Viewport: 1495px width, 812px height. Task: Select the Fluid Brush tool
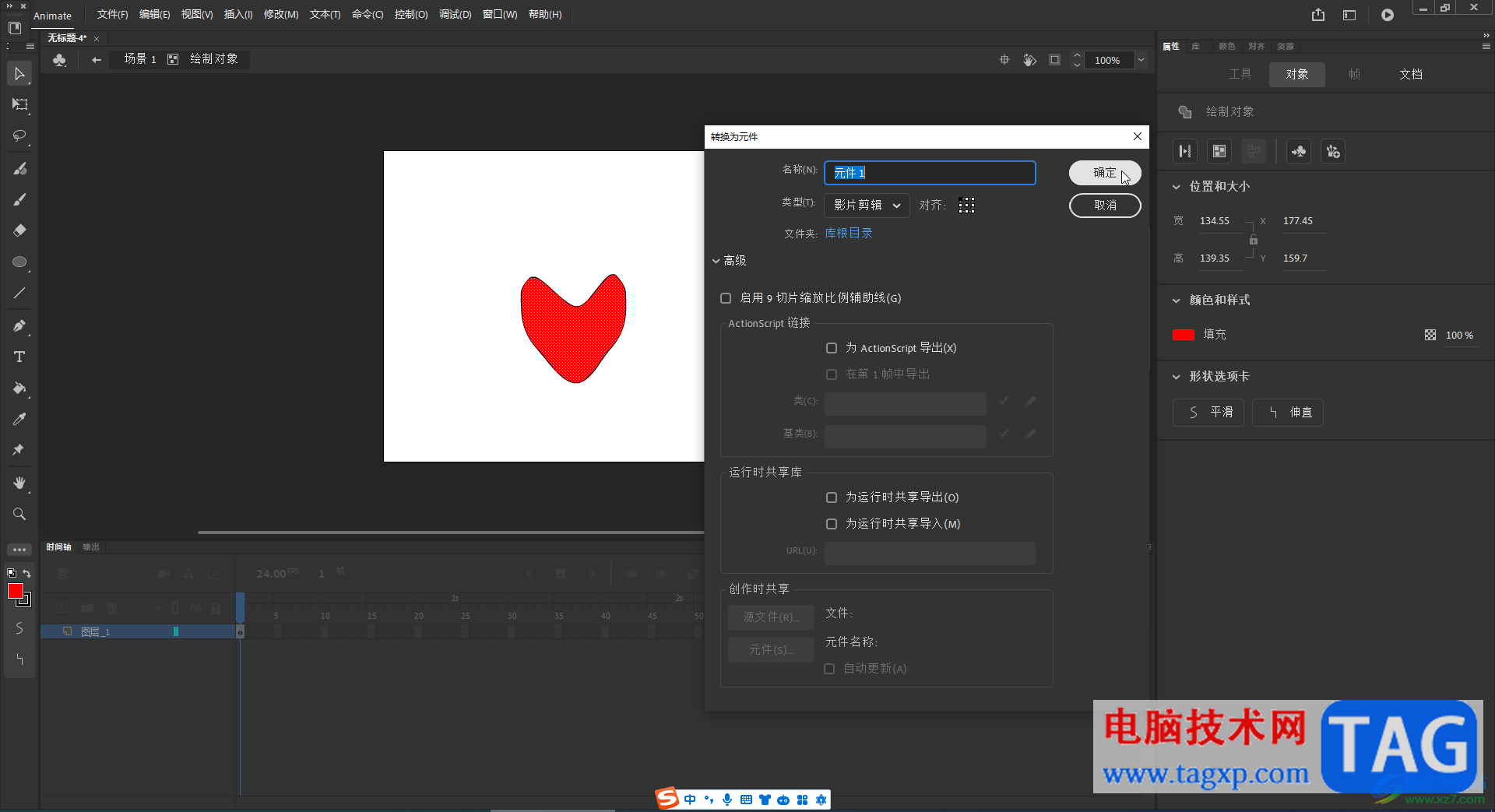19,168
